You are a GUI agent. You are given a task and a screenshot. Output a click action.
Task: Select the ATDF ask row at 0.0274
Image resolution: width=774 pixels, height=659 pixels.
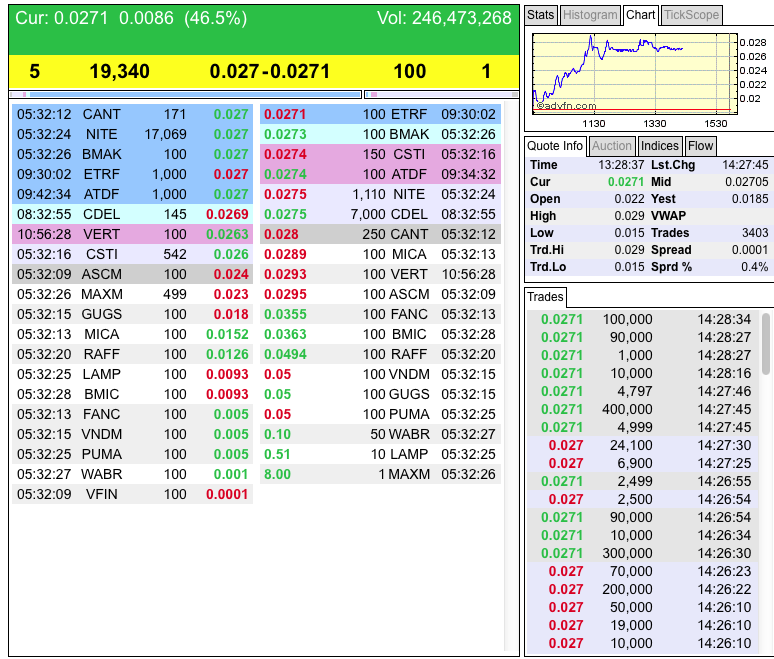point(380,174)
